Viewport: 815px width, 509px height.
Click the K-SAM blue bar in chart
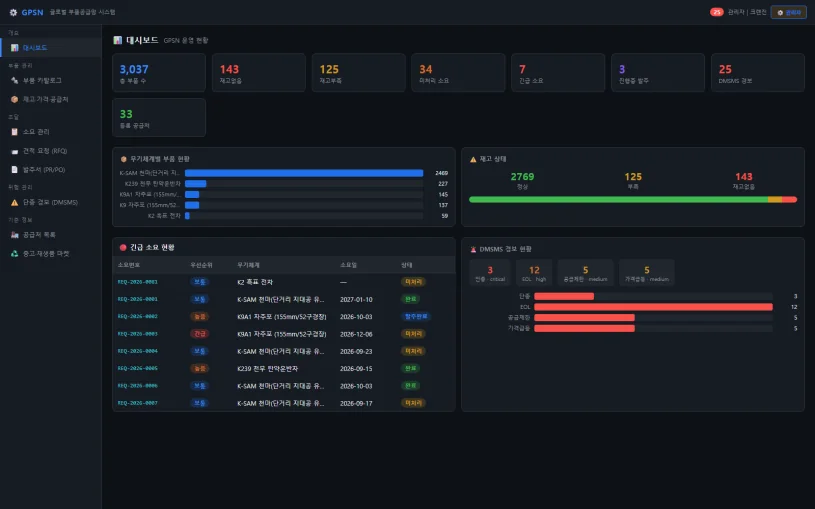tap(304, 173)
